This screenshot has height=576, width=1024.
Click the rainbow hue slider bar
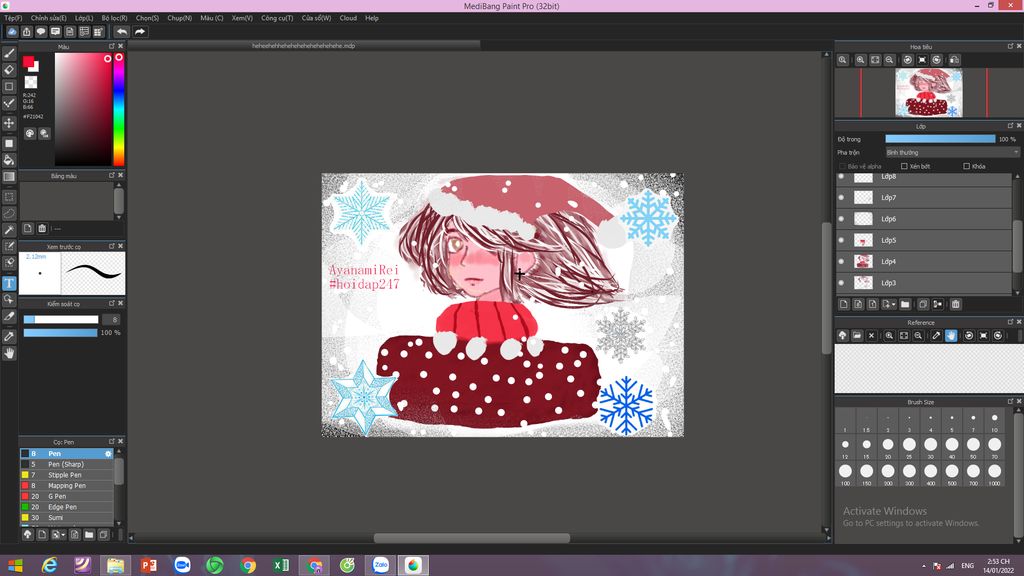pyautogui.click(x=119, y=109)
